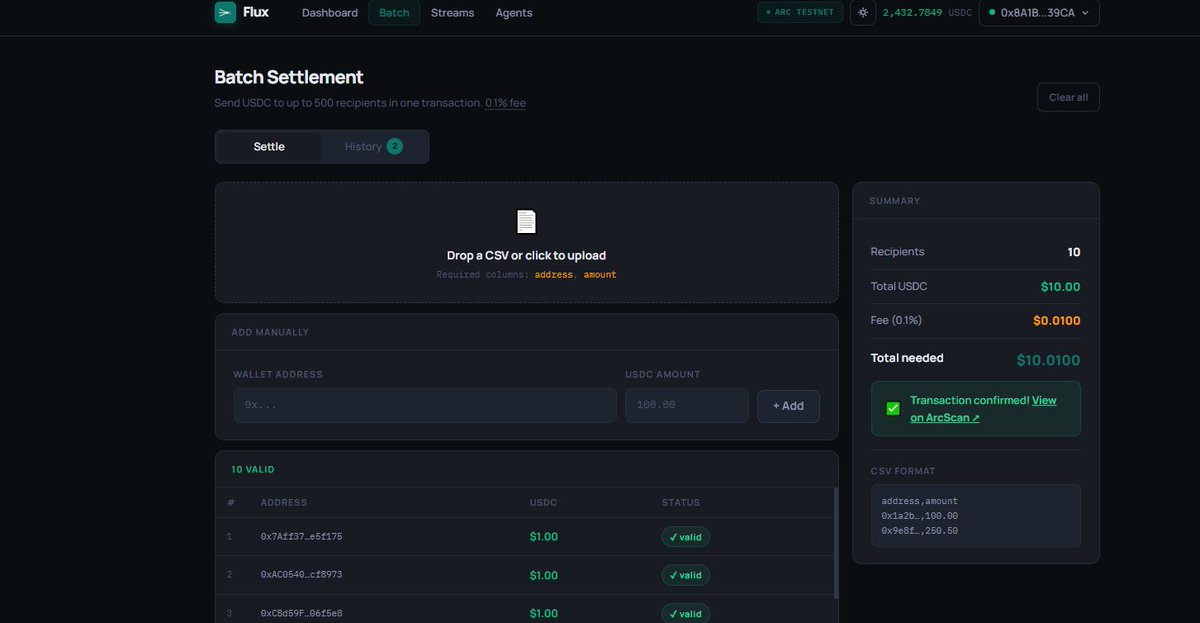Click the CSV format example code block
Image resolution: width=1200 pixels, height=623 pixels.
pyautogui.click(x=976, y=516)
